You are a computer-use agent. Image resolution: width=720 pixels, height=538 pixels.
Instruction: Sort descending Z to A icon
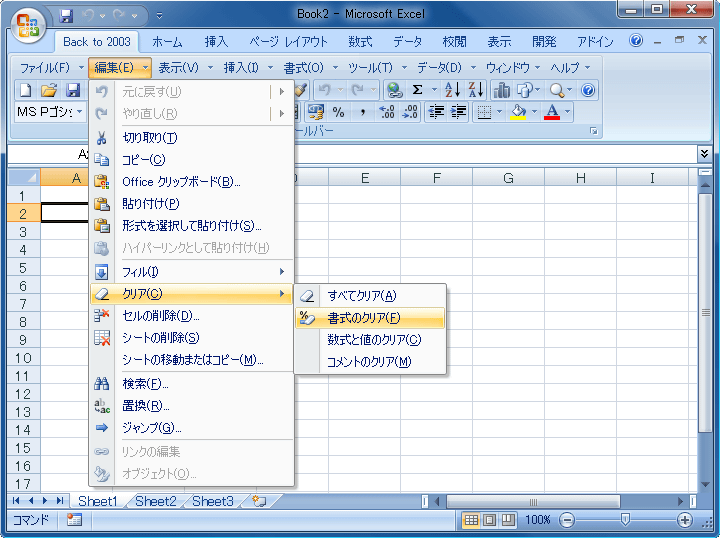coord(476,90)
